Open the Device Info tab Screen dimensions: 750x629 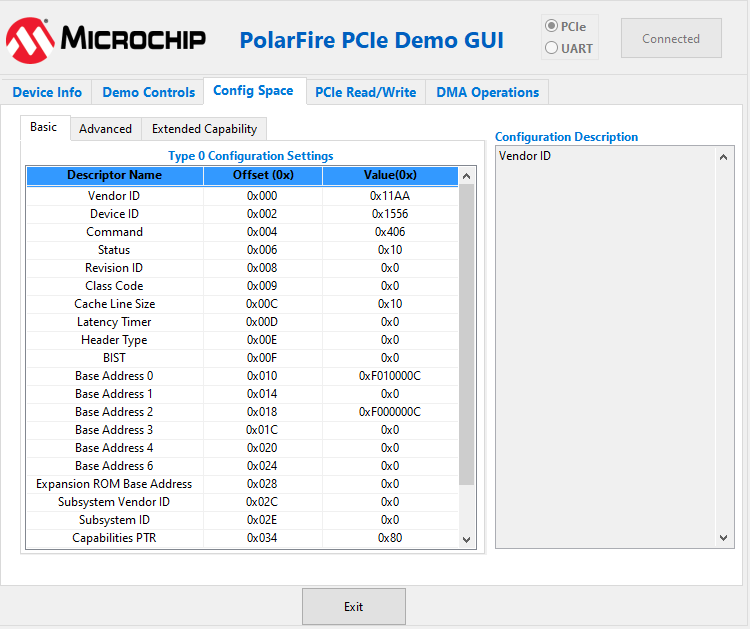(47, 92)
